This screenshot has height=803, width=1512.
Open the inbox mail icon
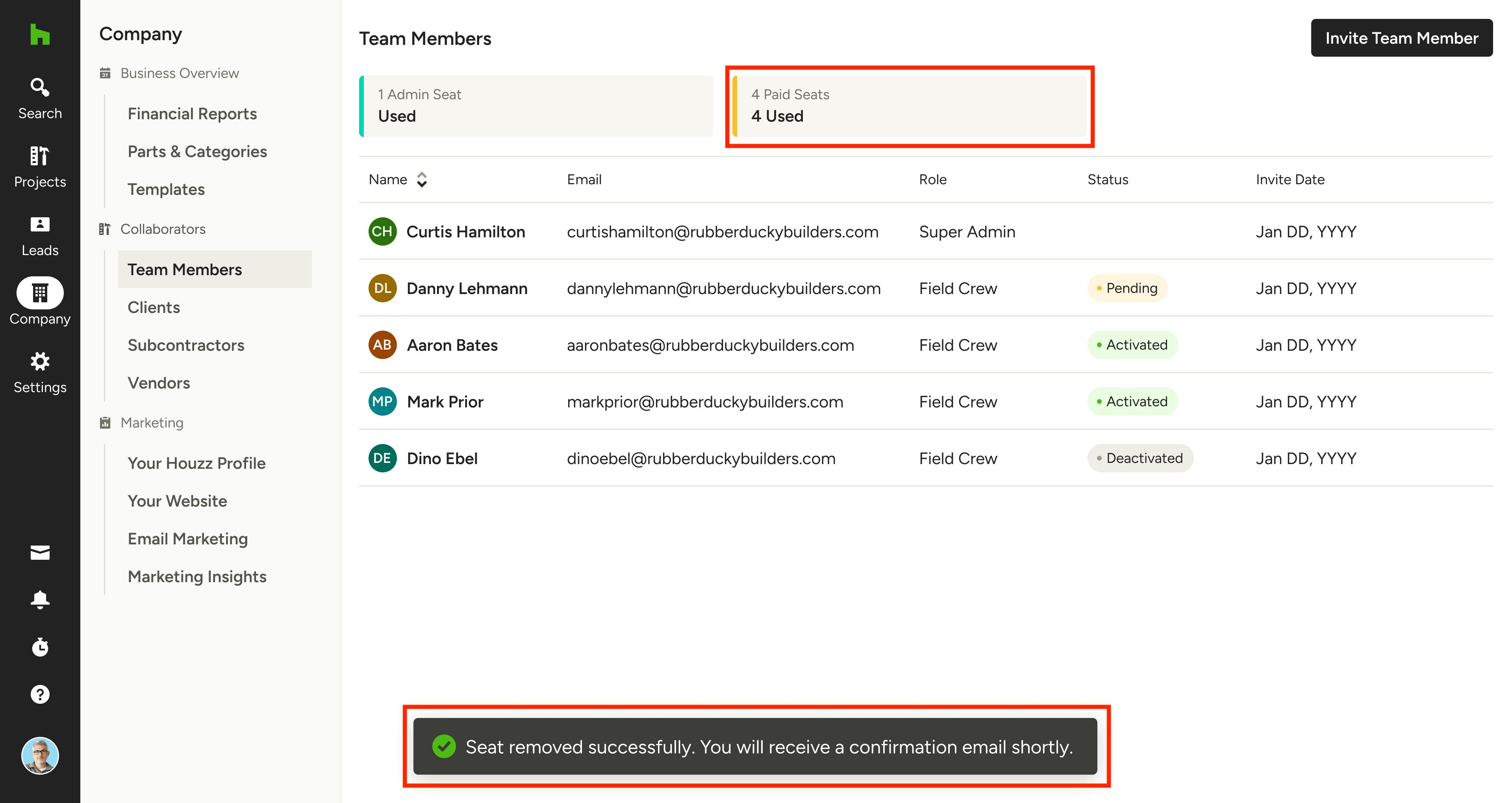[x=40, y=552]
